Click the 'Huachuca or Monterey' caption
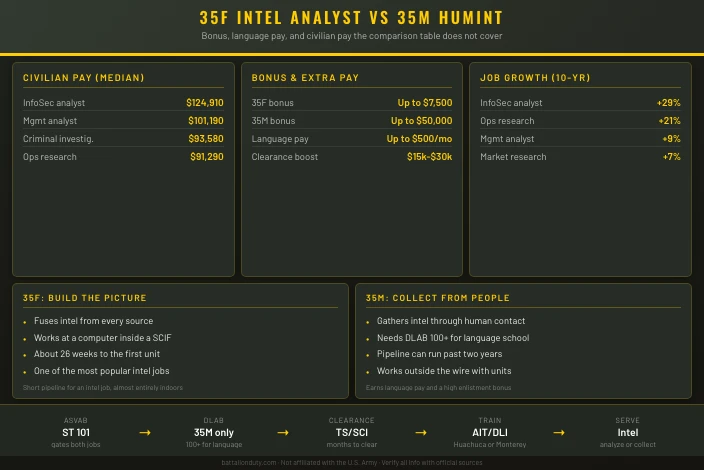 click(490, 444)
